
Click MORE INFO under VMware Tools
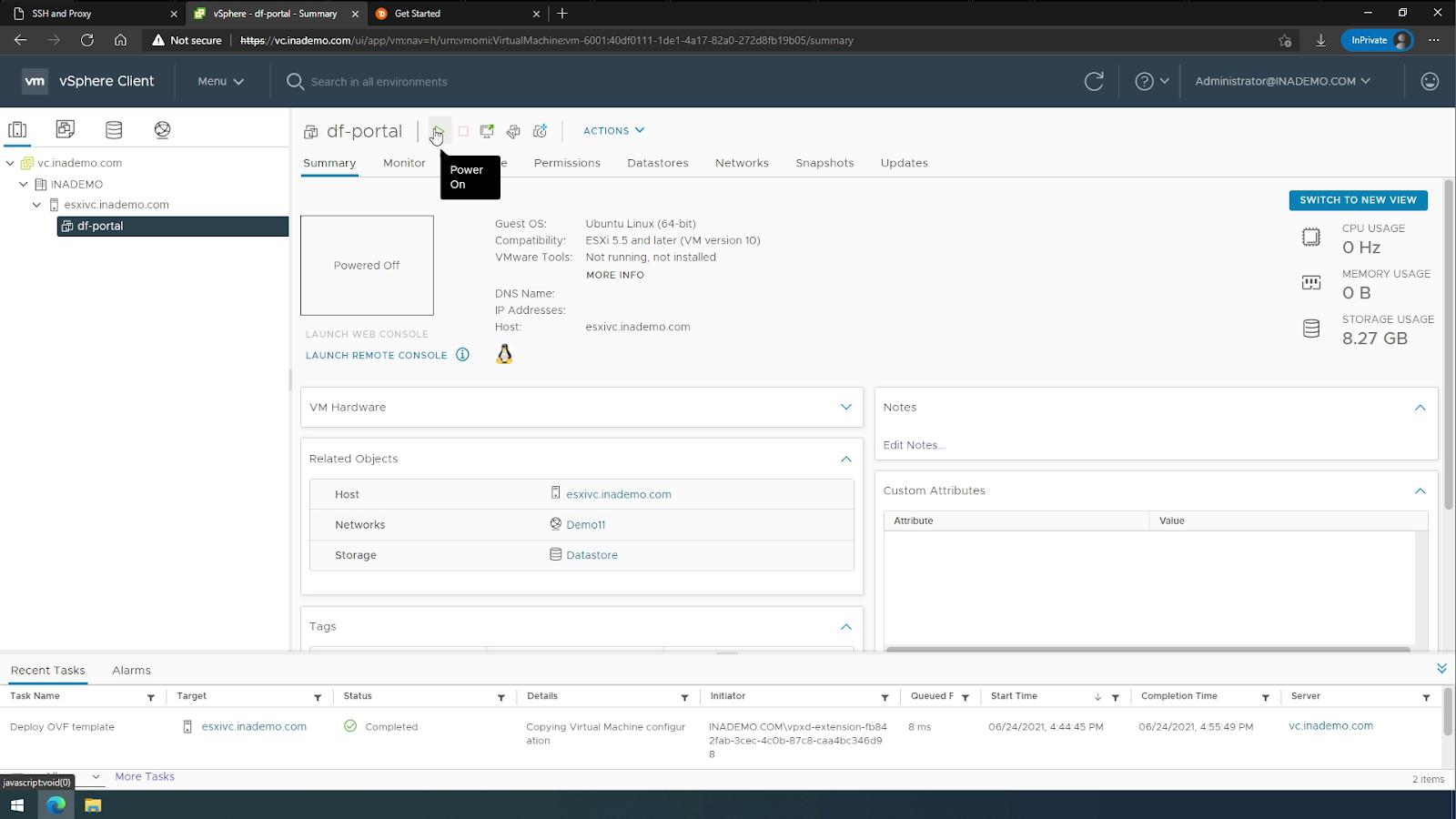pos(615,275)
